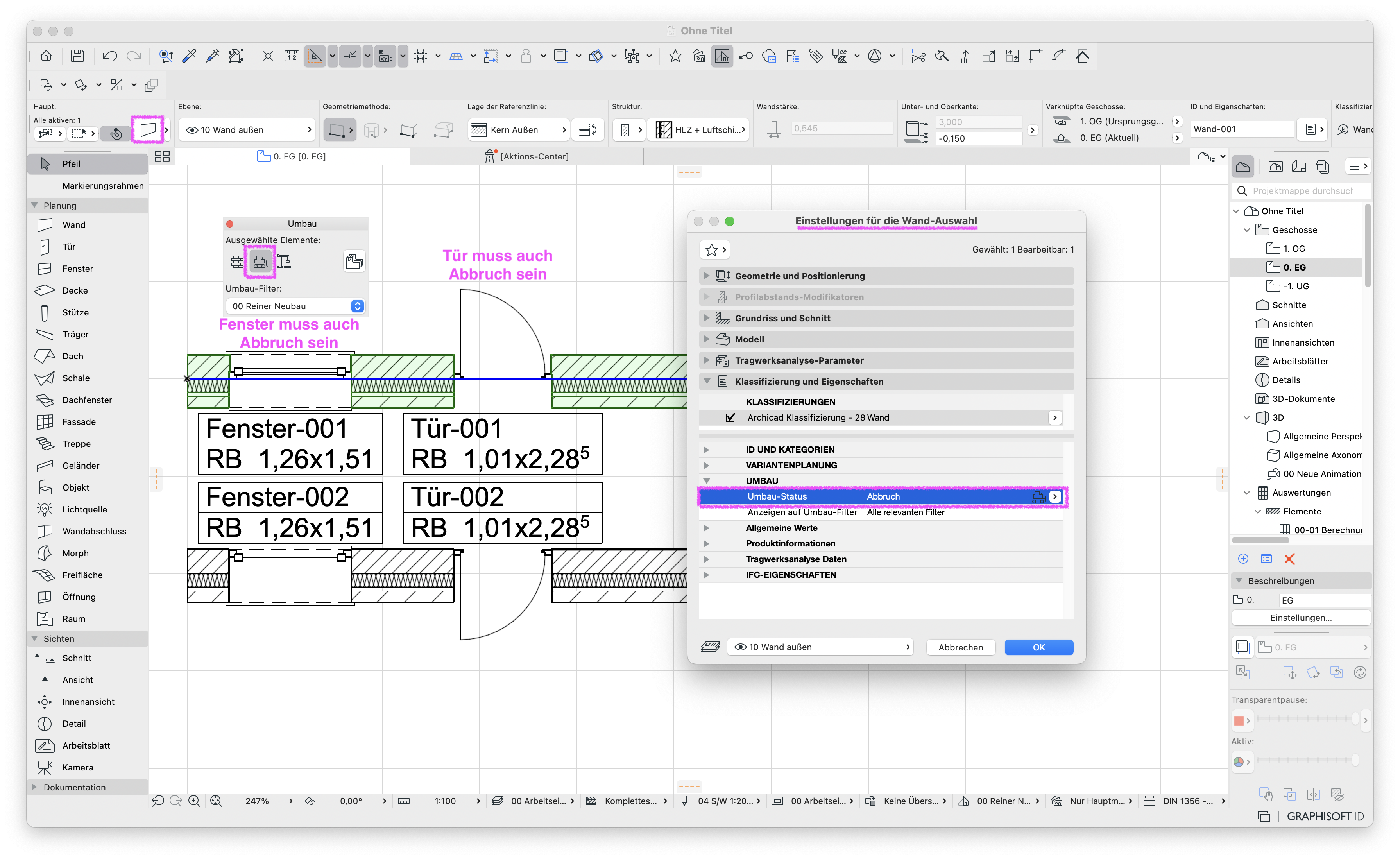Expand Geometrie und Positionierung panel

[x=707, y=276]
